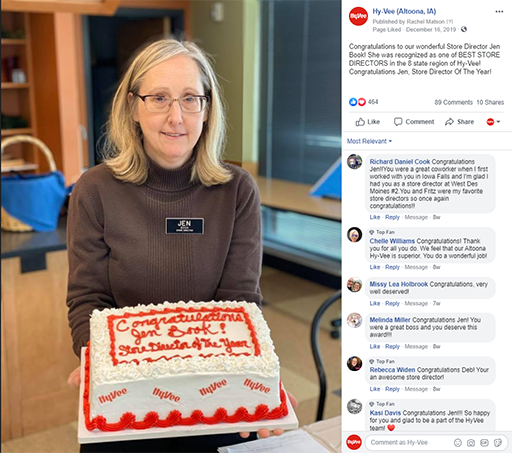Open the sticker picker in comment box
Screen dimensions: 512x453
pyautogui.click(x=497, y=442)
